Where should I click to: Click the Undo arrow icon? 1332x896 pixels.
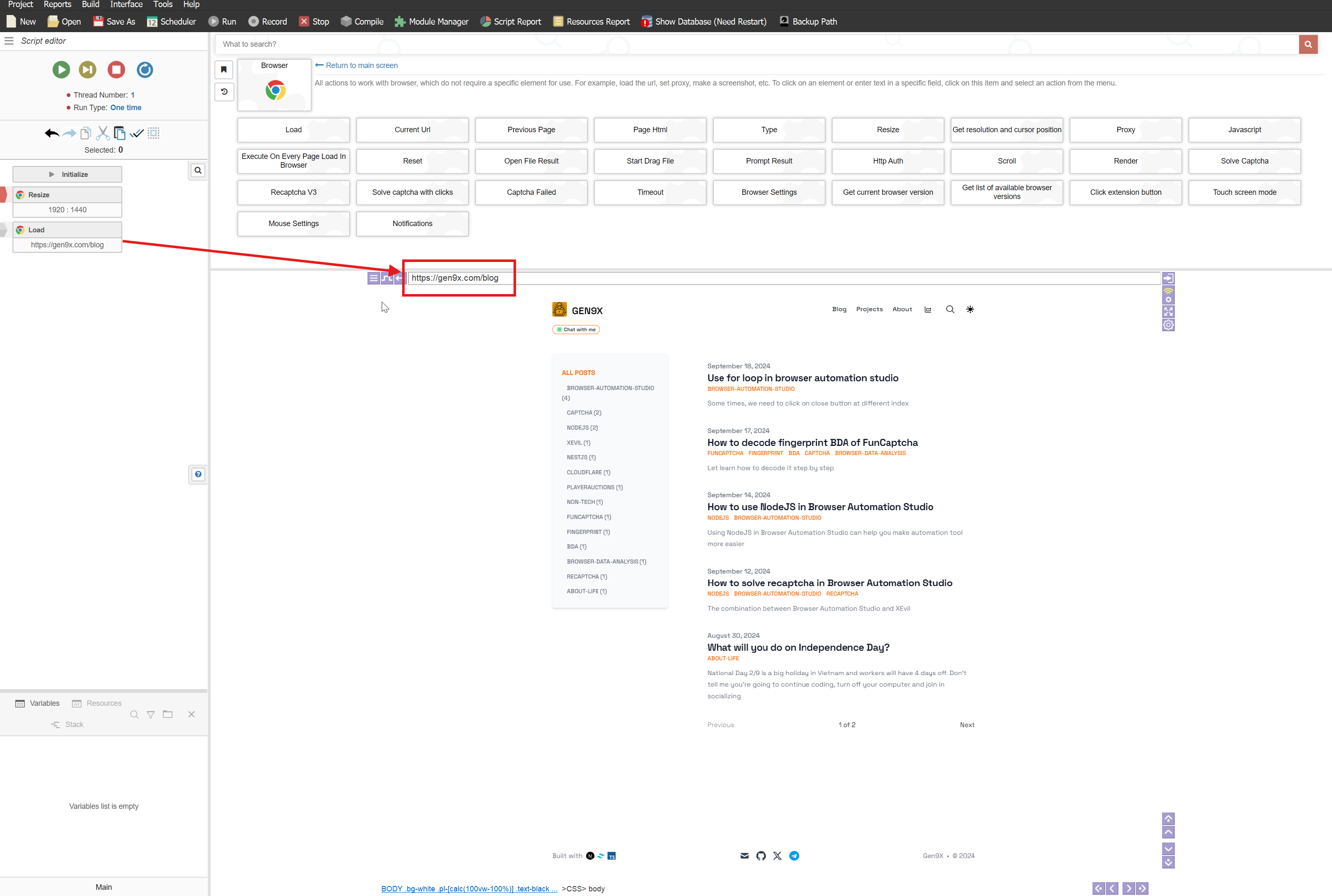51,133
